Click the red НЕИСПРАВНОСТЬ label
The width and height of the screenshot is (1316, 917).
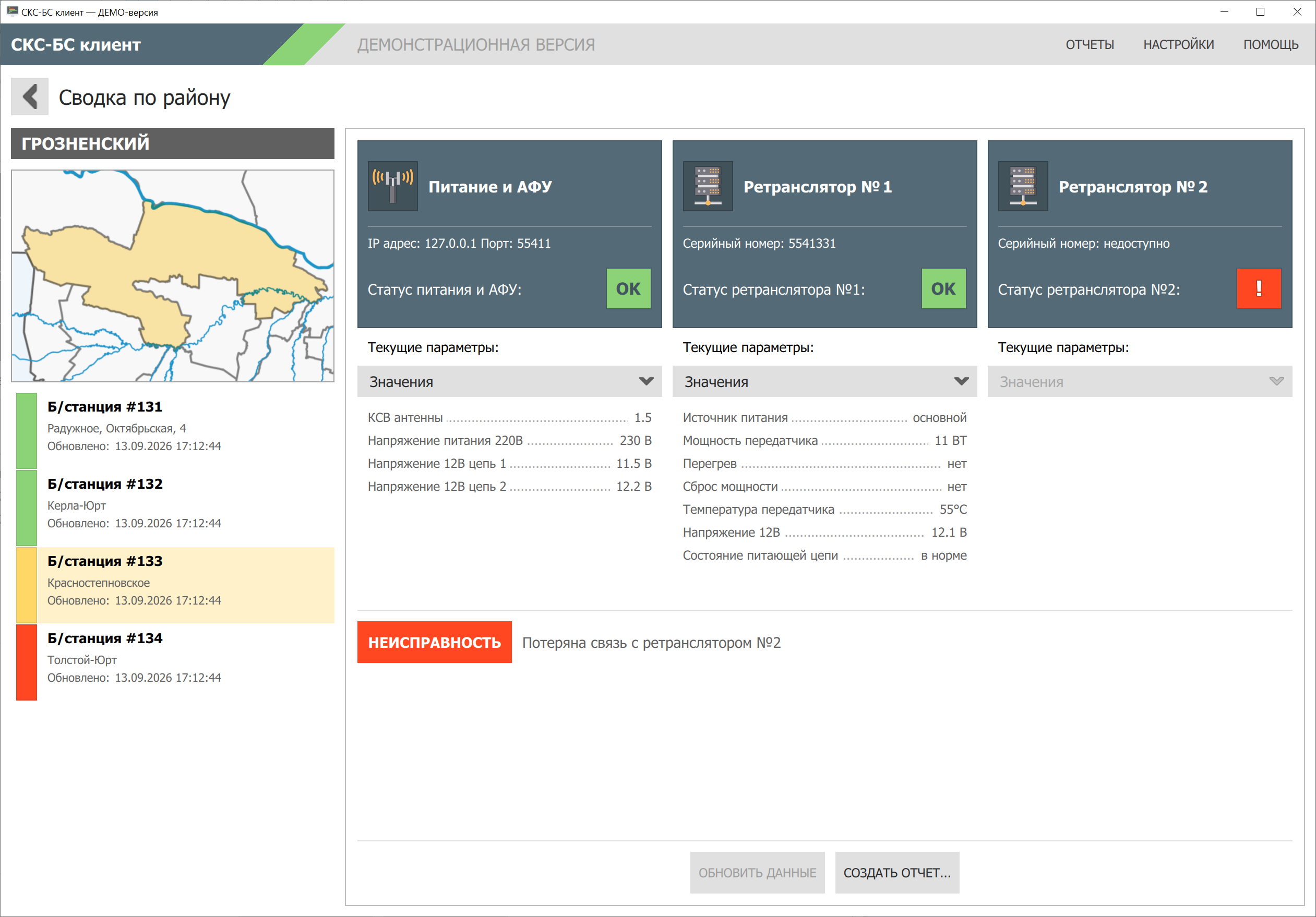(x=435, y=643)
